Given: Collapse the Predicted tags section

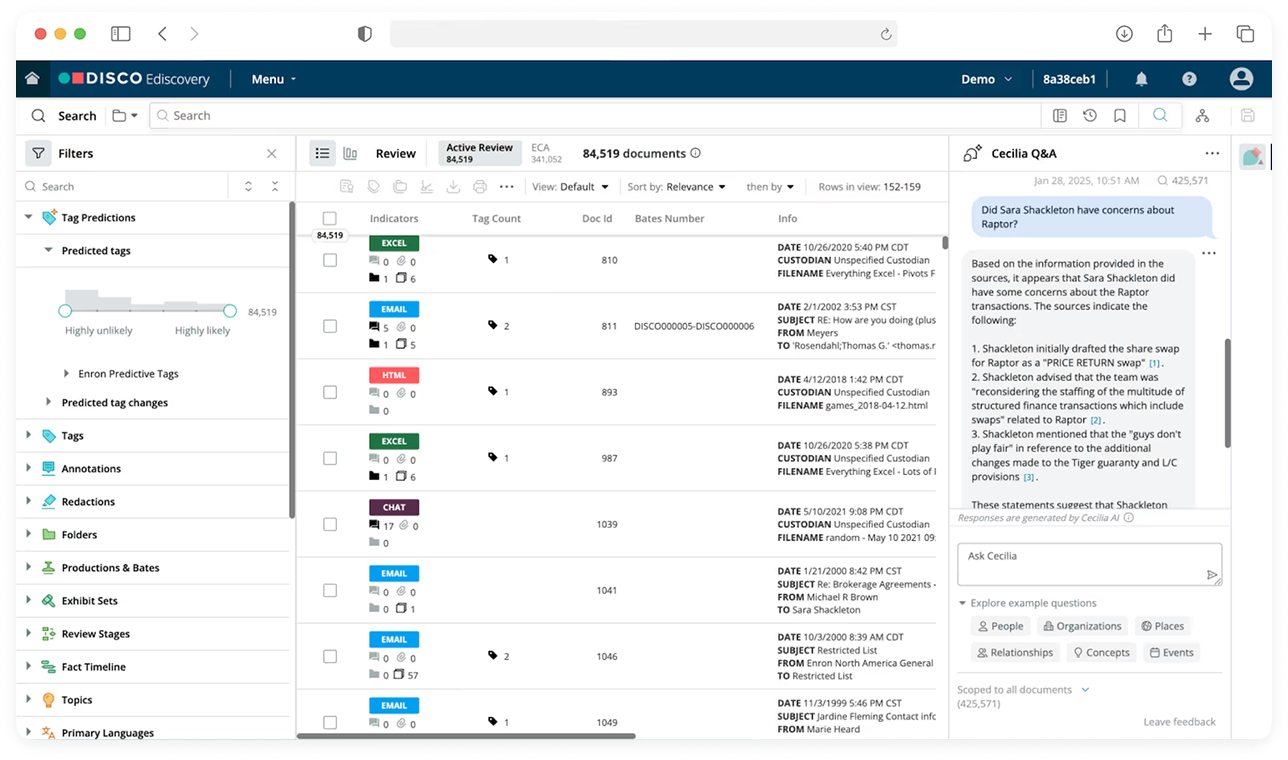Looking at the screenshot, I should point(46,250).
